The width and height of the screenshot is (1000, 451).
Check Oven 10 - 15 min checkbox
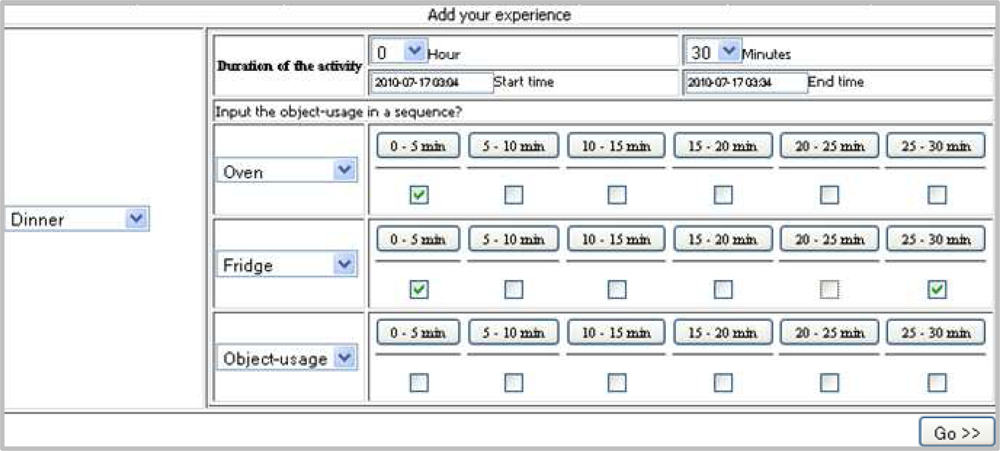(617, 195)
